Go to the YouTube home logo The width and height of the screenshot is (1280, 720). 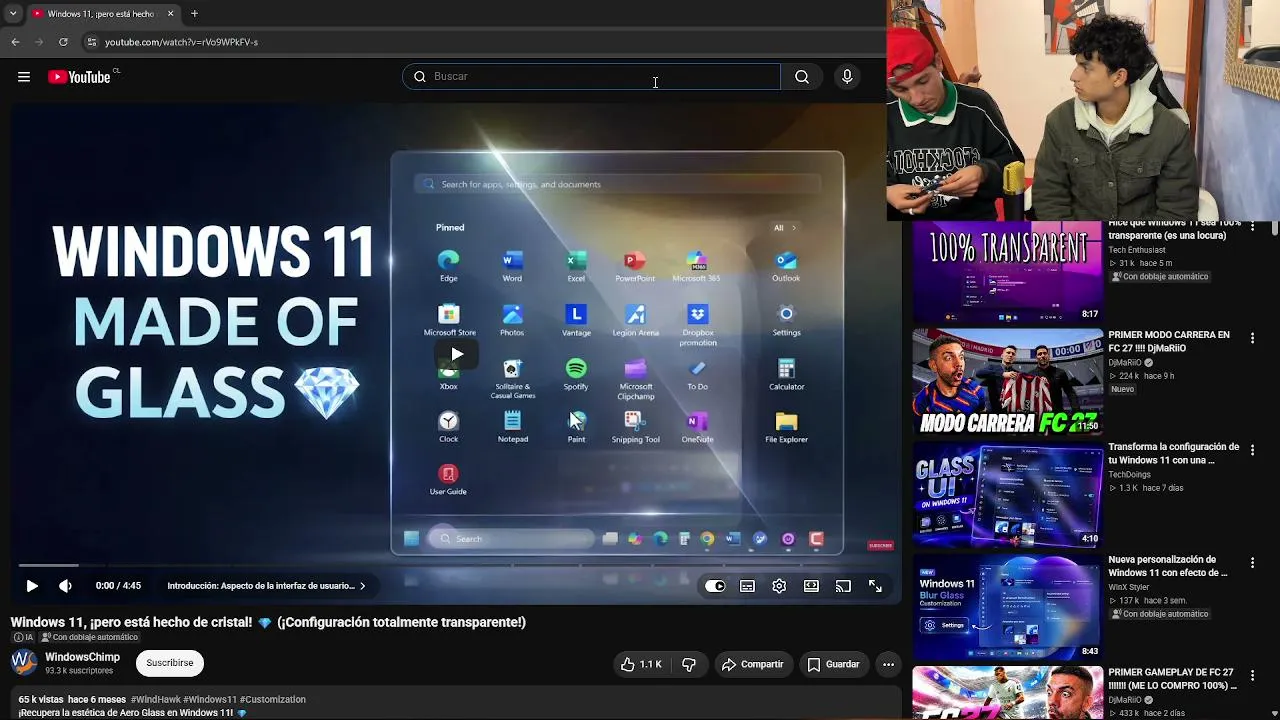(79, 77)
